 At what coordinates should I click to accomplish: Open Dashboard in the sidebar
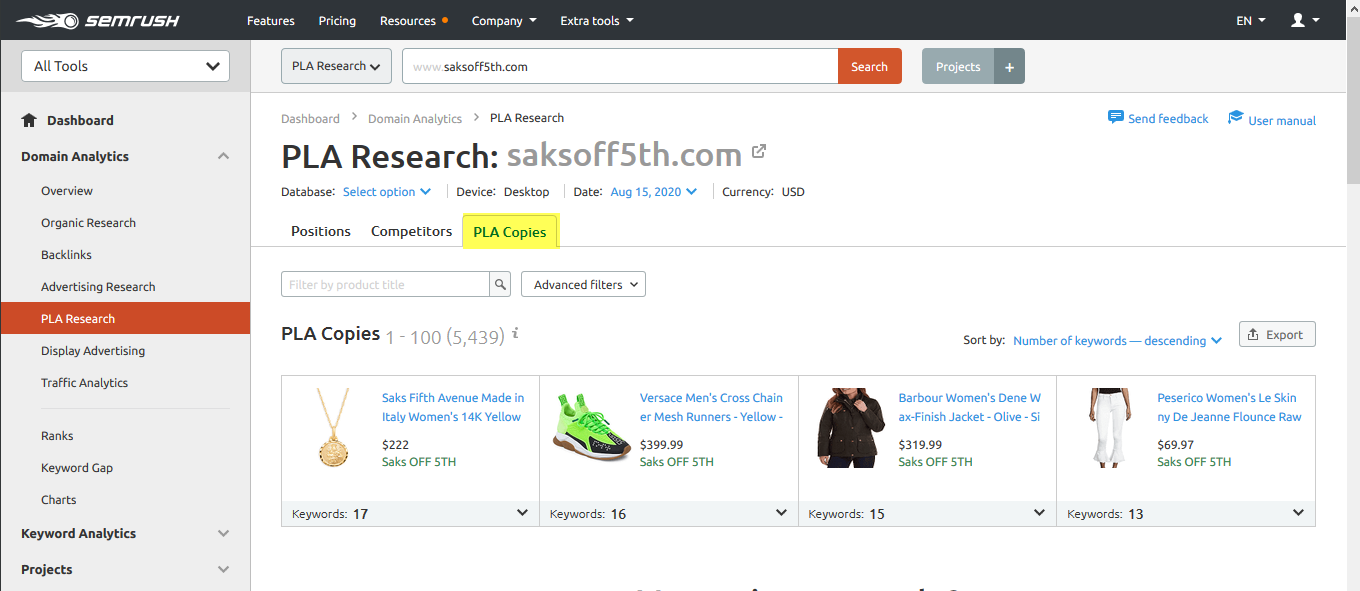coord(80,120)
